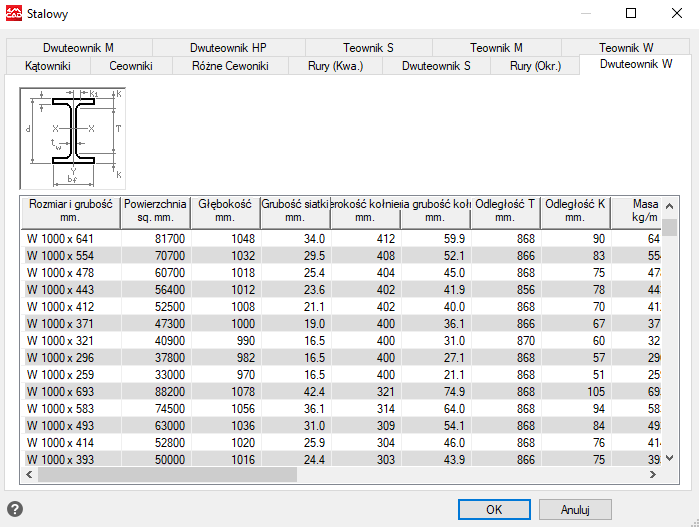Click the Rozmiar i grubość column header
The image size is (699, 527).
70,210
